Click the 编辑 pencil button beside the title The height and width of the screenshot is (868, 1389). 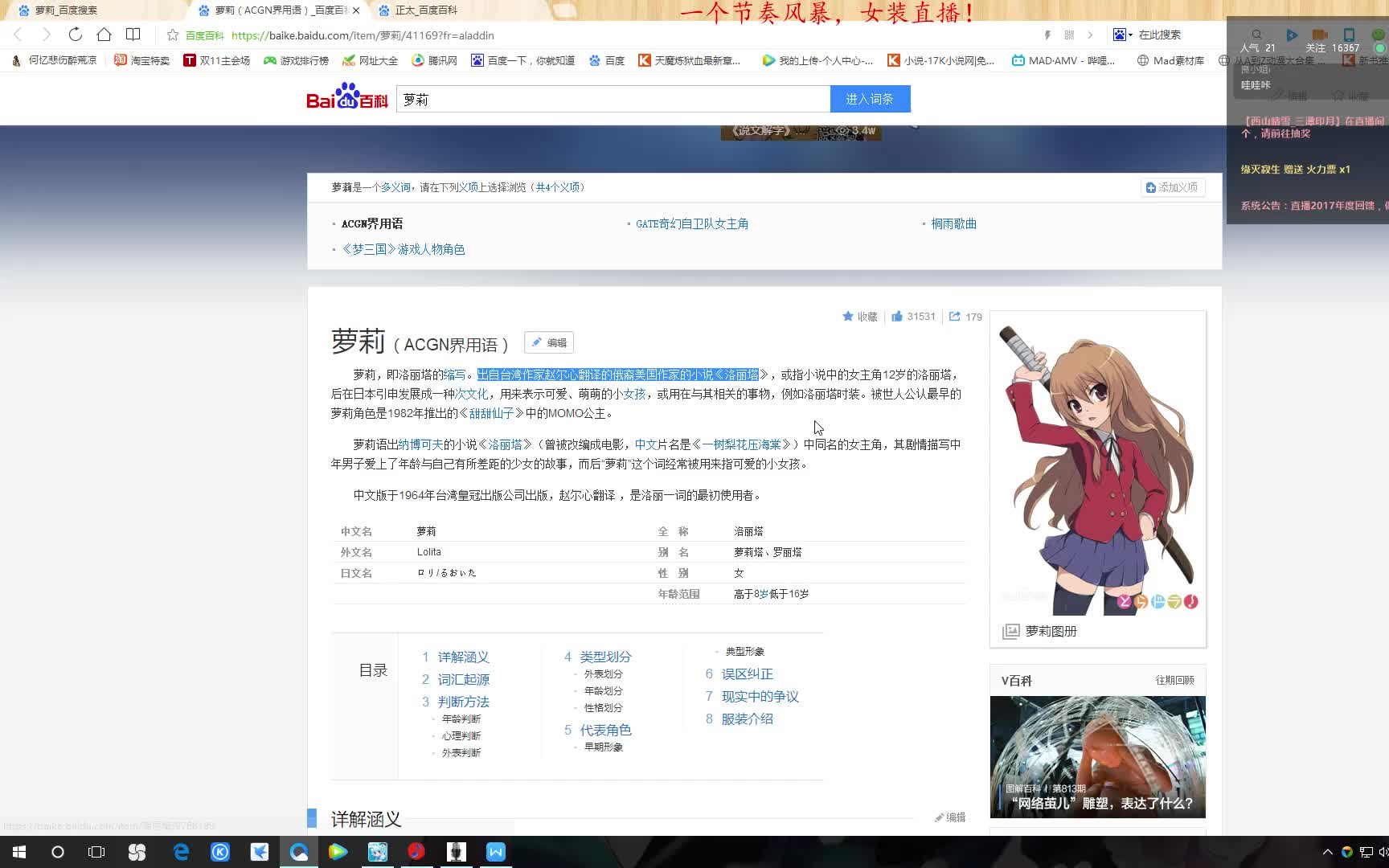point(549,342)
